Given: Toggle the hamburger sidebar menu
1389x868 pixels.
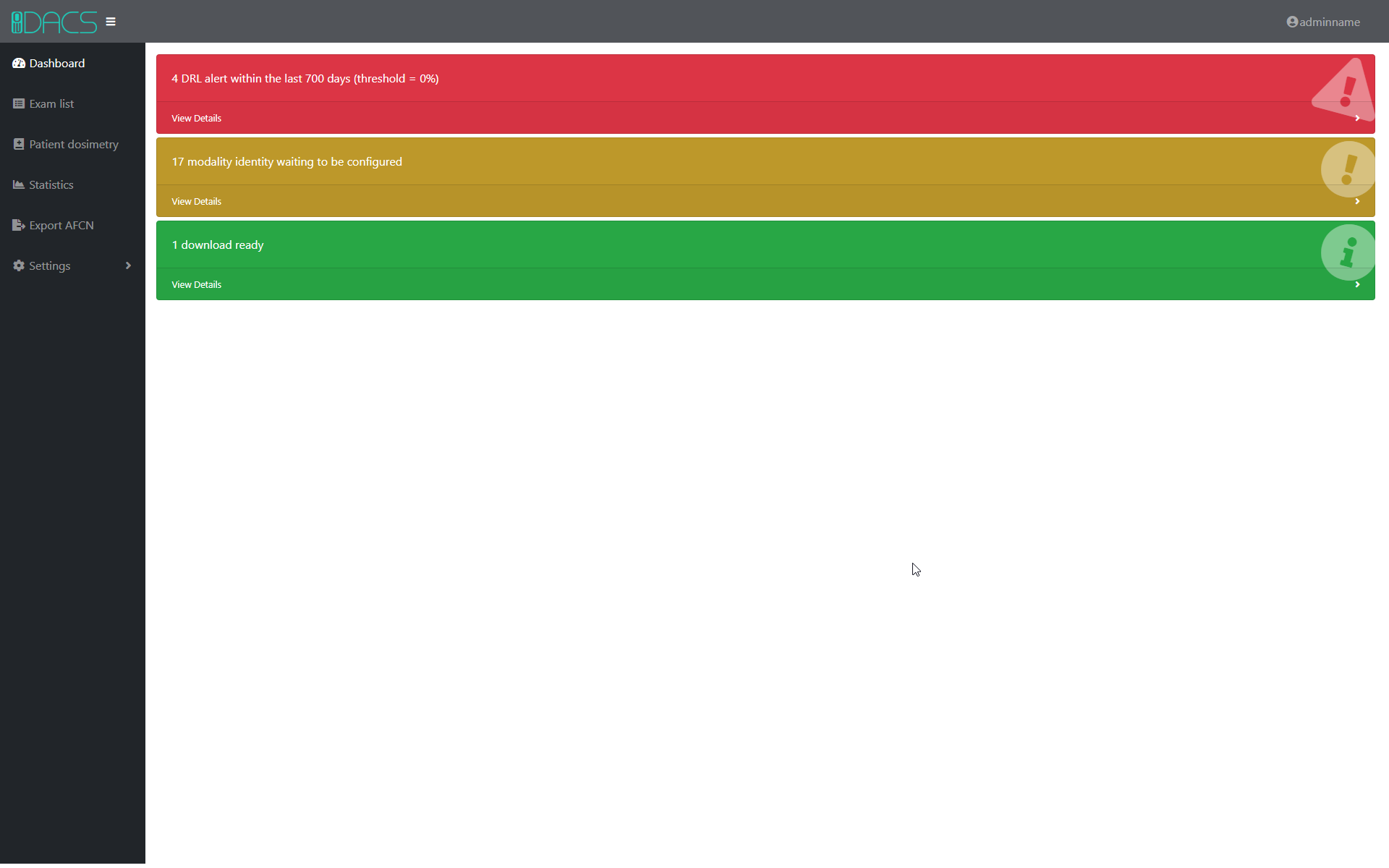Looking at the screenshot, I should (x=111, y=22).
